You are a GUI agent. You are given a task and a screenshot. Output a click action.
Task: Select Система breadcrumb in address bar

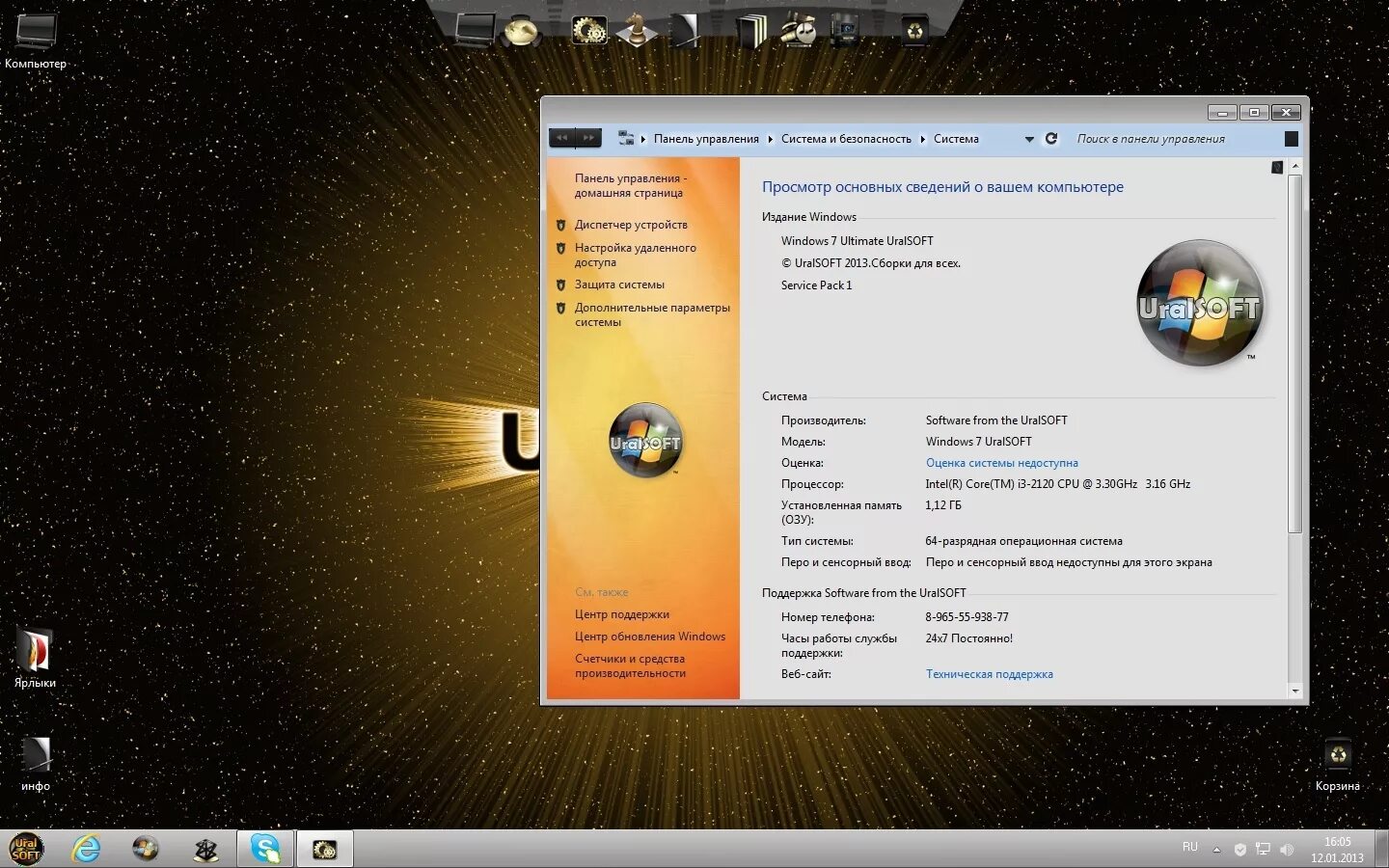[x=956, y=139]
